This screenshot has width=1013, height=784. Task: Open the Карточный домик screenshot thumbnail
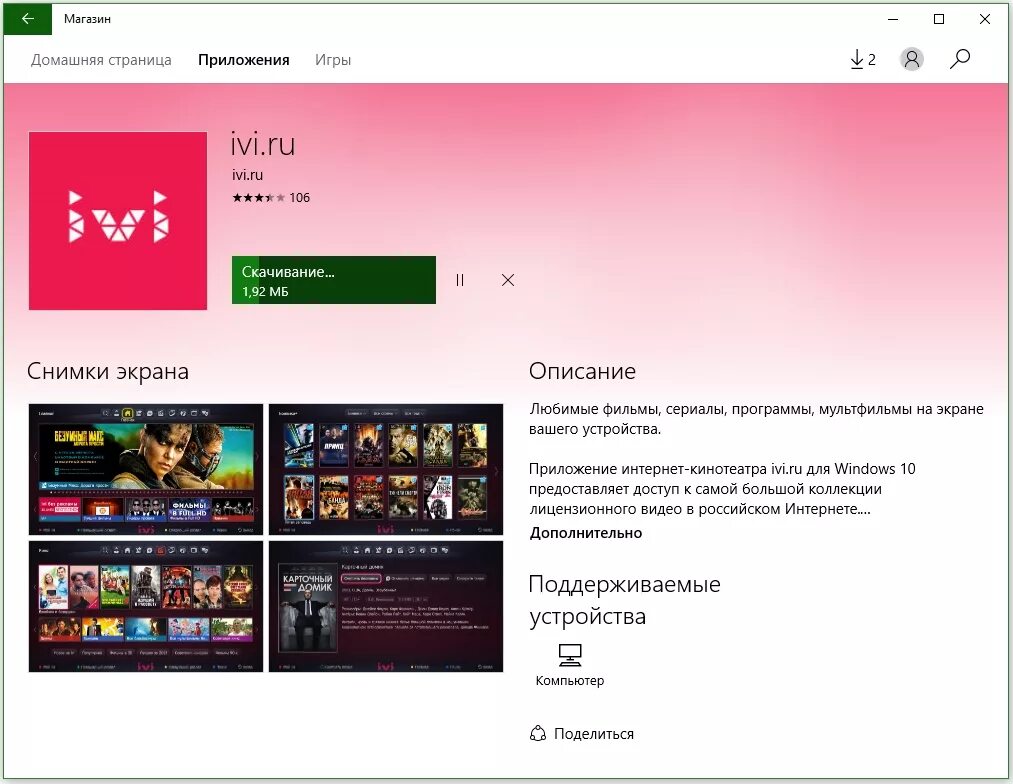pos(386,606)
